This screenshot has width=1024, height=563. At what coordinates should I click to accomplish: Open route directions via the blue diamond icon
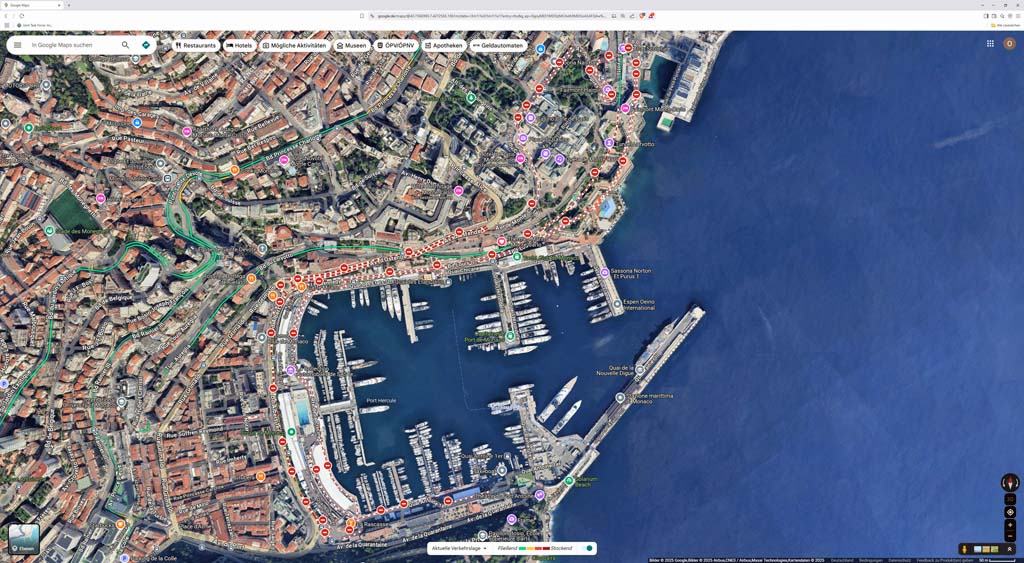tap(146, 45)
